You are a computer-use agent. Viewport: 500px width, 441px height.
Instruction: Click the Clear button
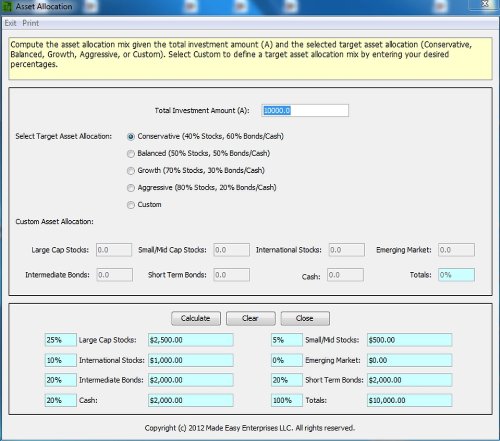[250, 318]
